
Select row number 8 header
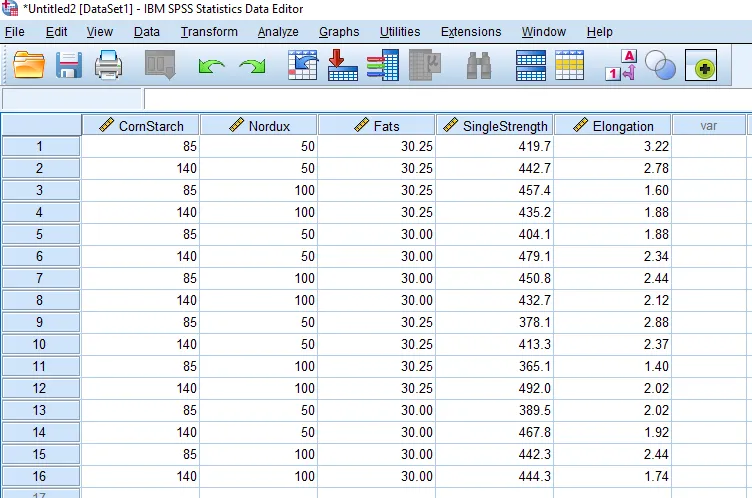(x=41, y=300)
